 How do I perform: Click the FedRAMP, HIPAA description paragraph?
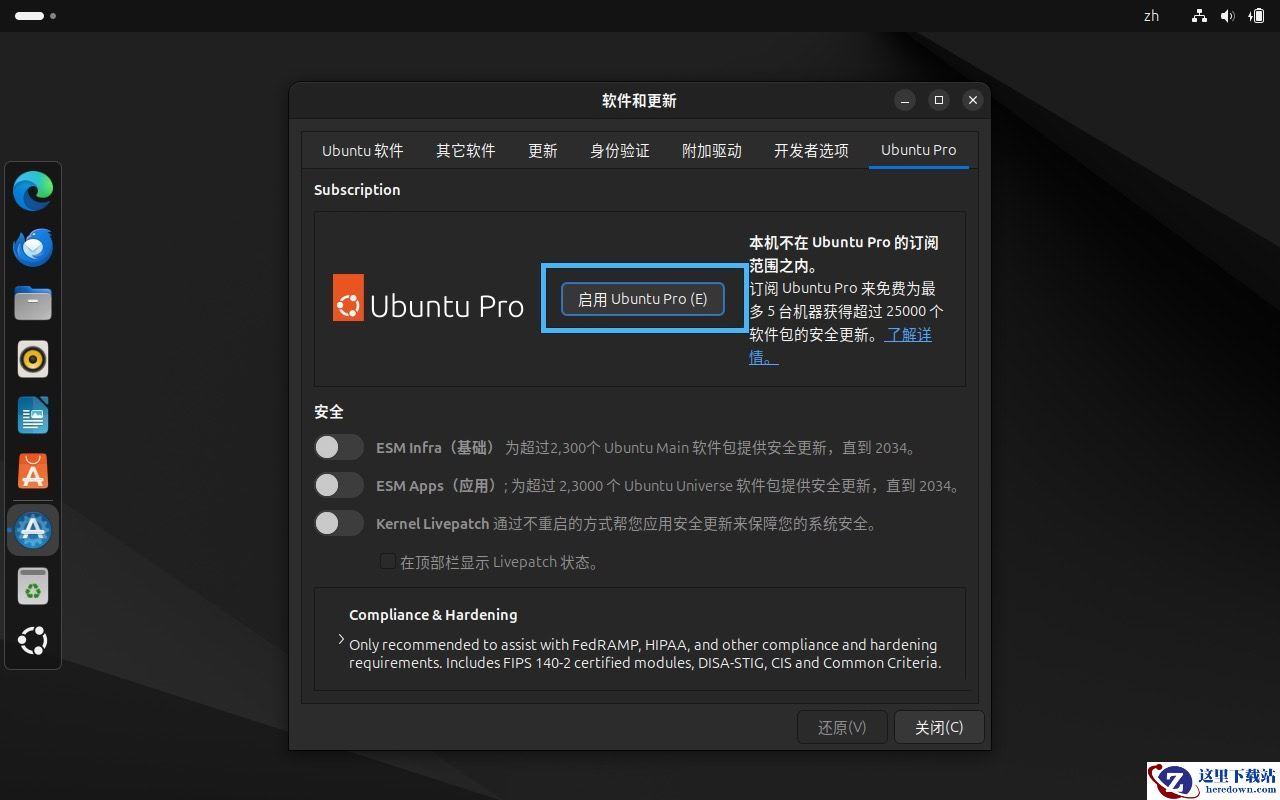tap(645, 654)
